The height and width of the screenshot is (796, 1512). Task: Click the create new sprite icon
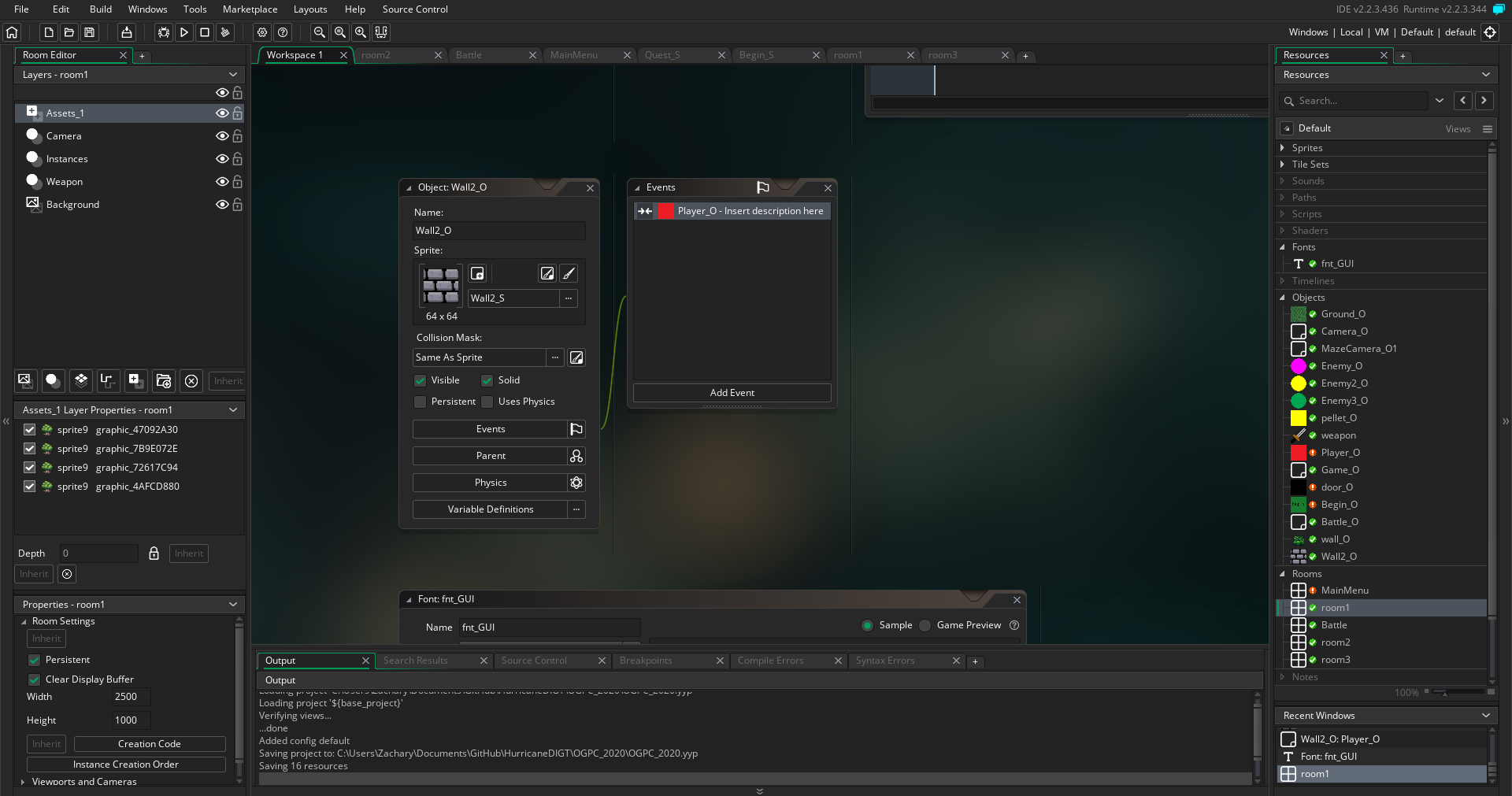pyautogui.click(x=477, y=273)
